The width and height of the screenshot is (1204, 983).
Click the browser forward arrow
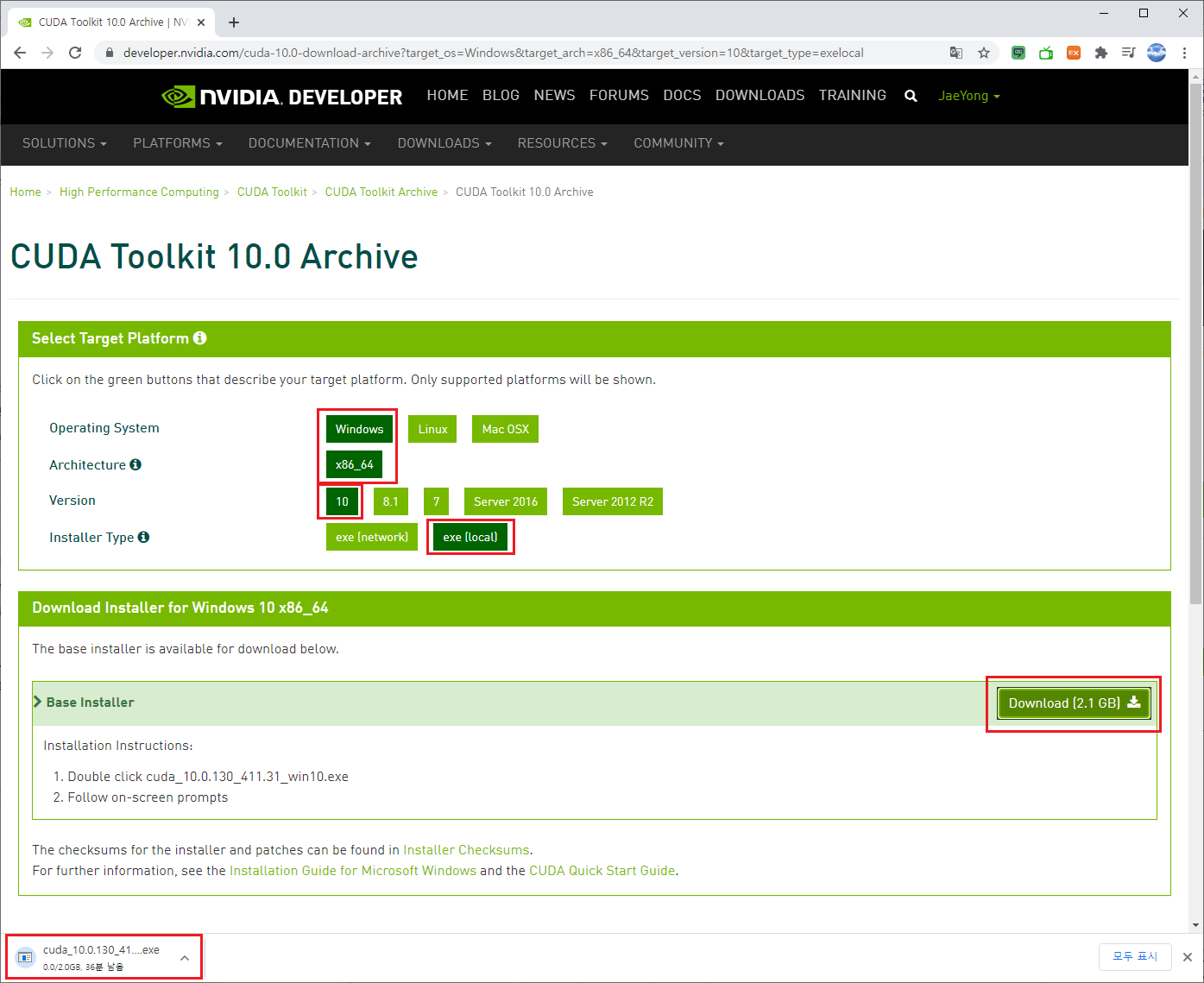point(47,53)
